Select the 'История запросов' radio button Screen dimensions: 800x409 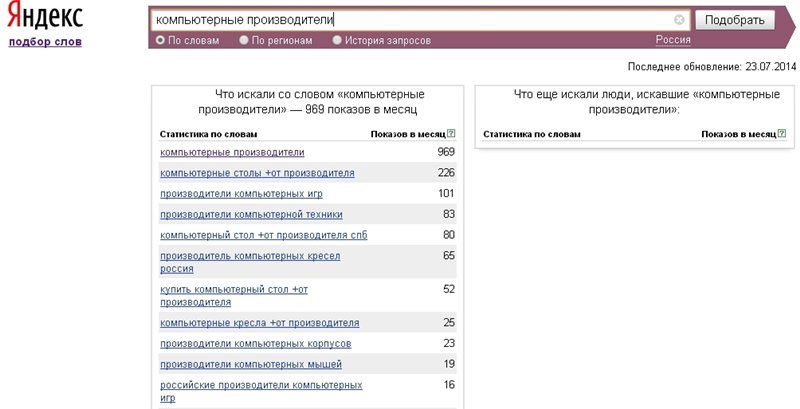337,40
